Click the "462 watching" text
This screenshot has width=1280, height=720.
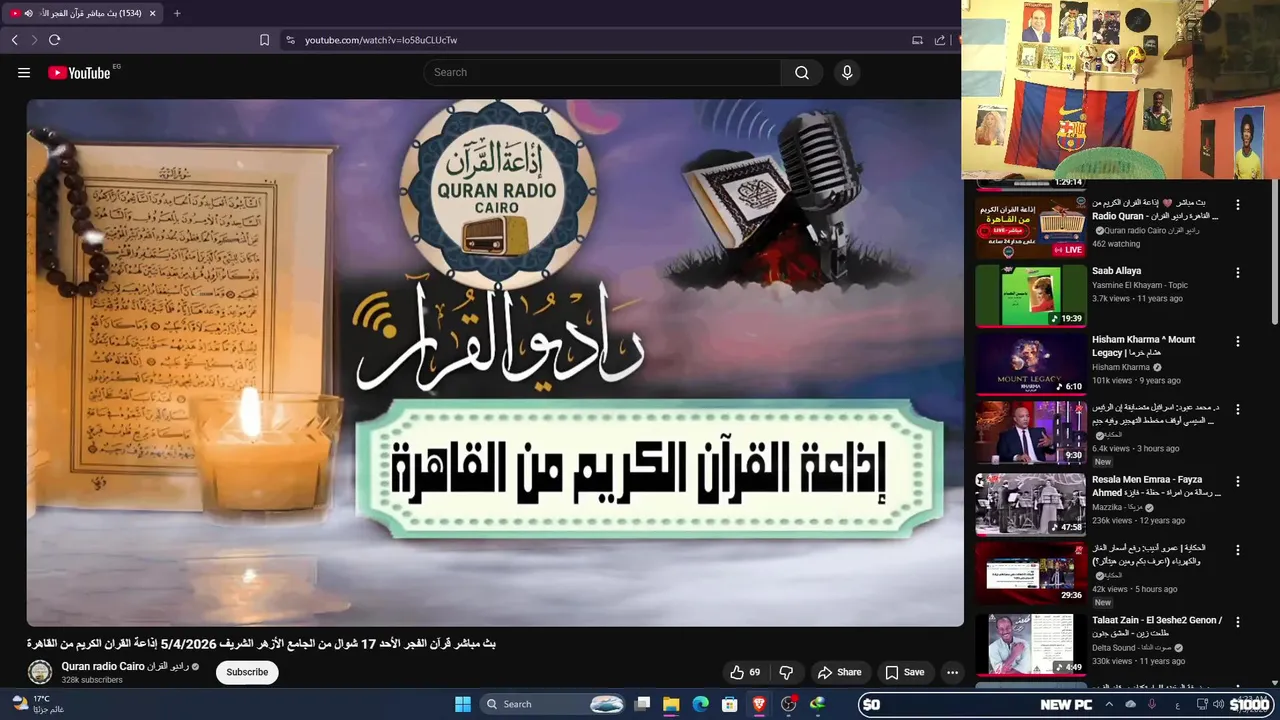(1116, 244)
